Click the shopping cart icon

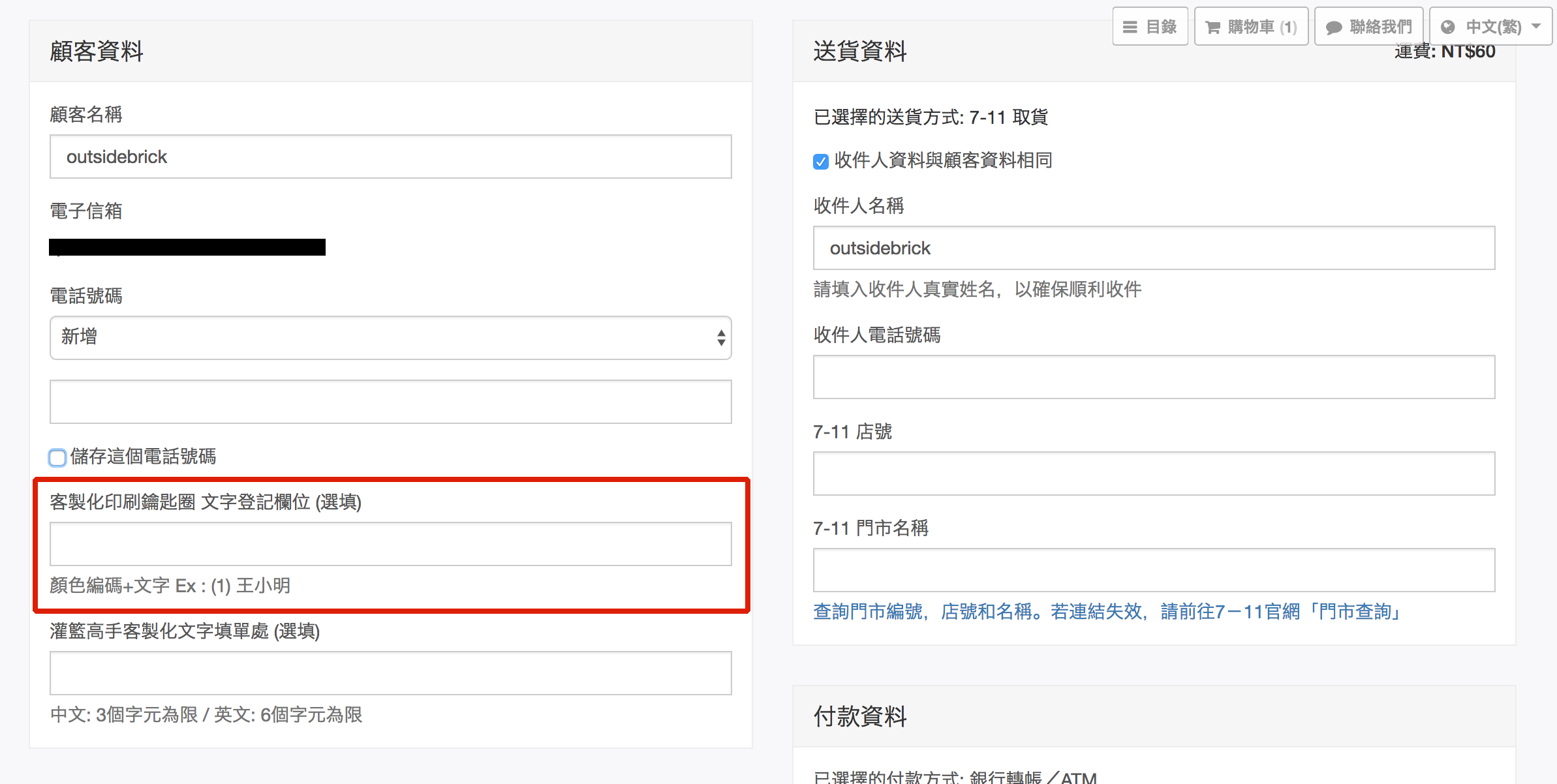click(1212, 27)
